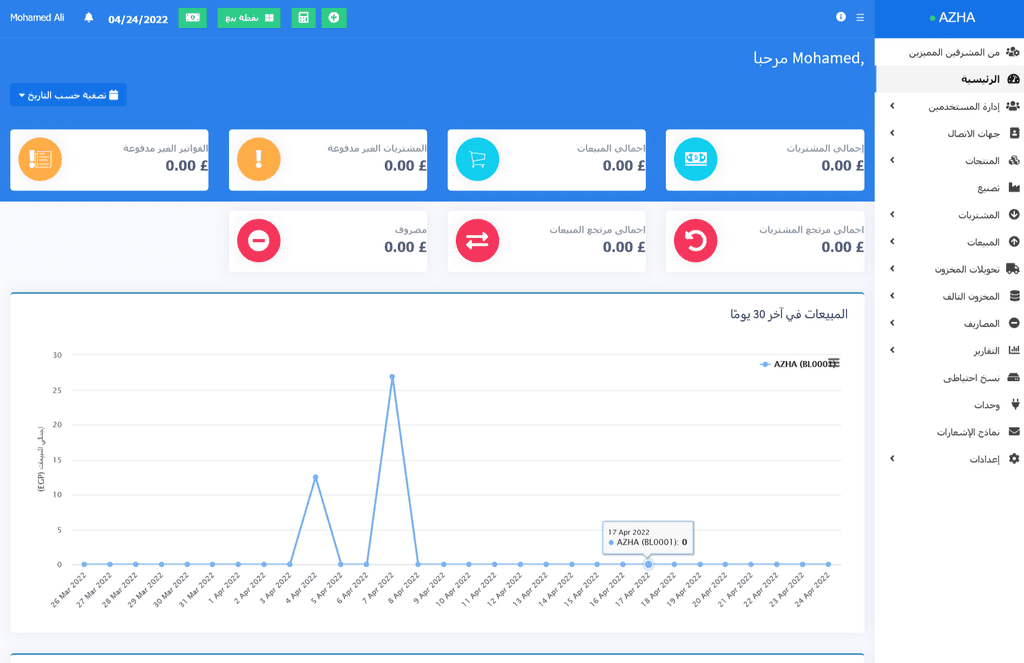The width and height of the screenshot is (1024, 663).
Task: Click the total sales cart icon
Action: point(477,159)
